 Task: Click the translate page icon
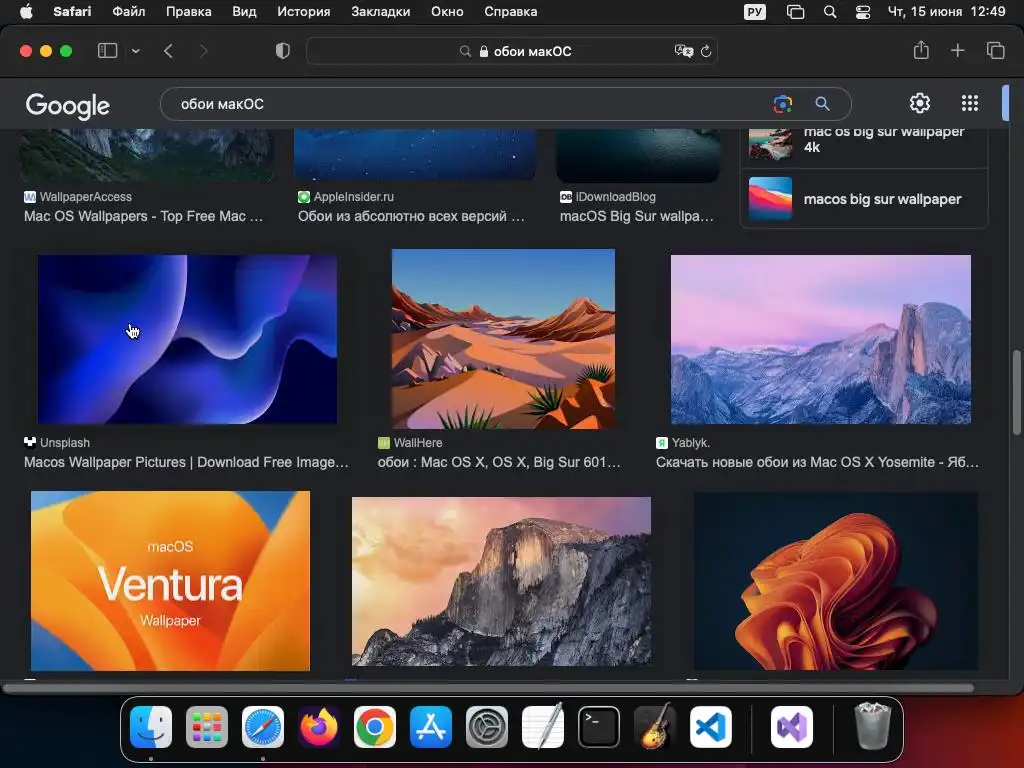pyautogui.click(x=683, y=51)
